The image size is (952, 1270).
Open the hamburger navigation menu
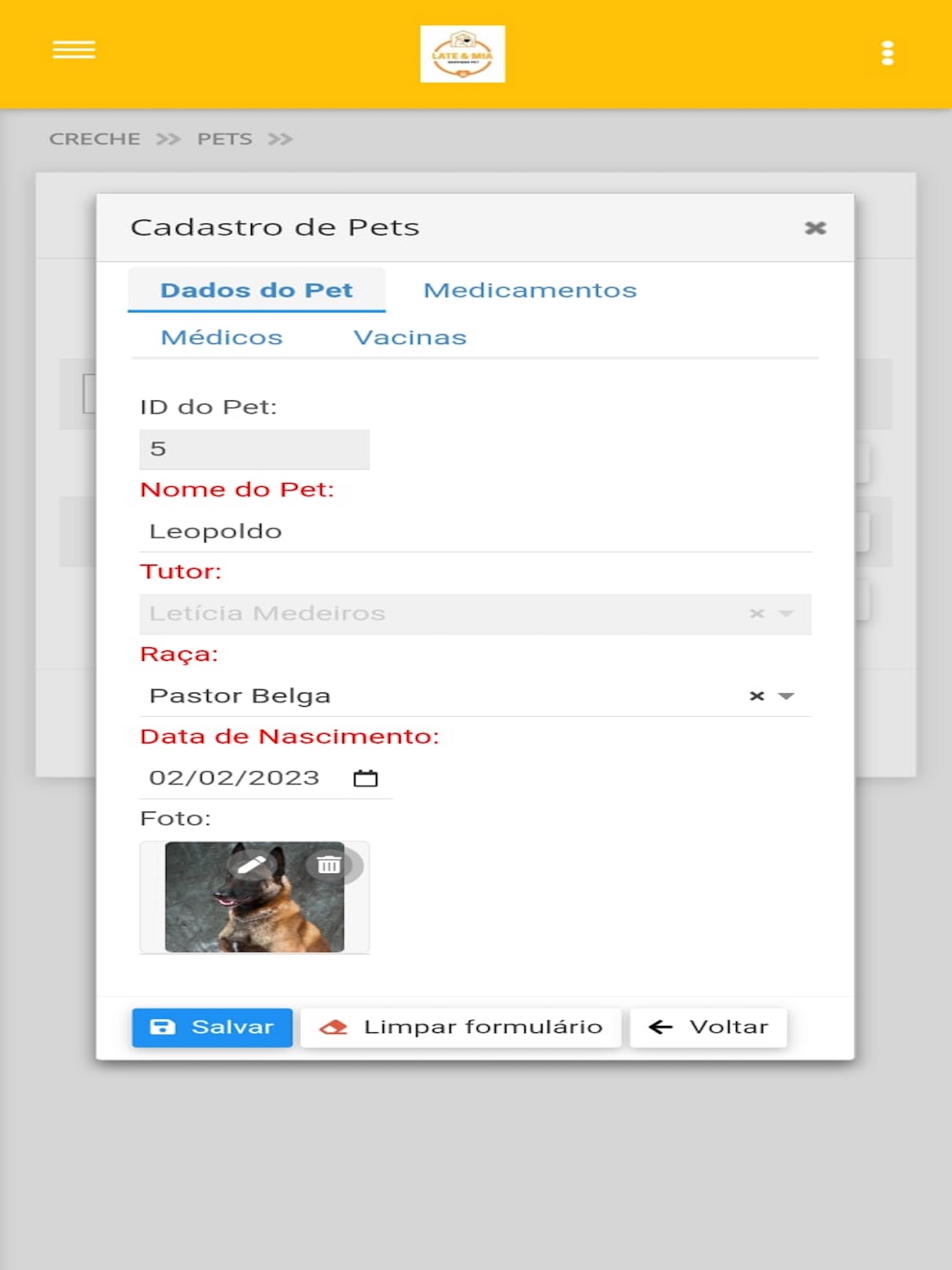click(x=74, y=50)
